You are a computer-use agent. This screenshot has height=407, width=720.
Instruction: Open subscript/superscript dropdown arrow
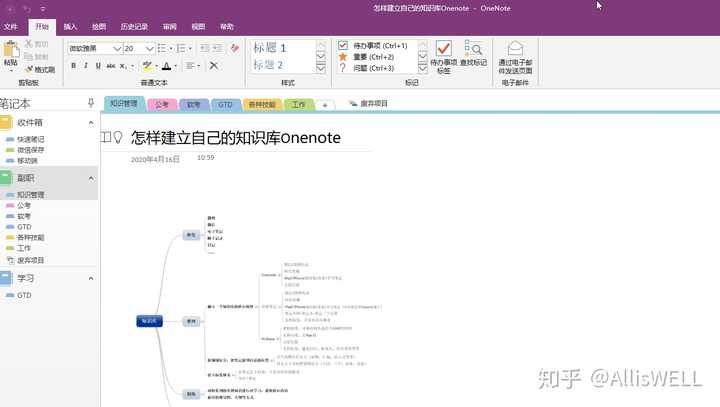tap(132, 66)
